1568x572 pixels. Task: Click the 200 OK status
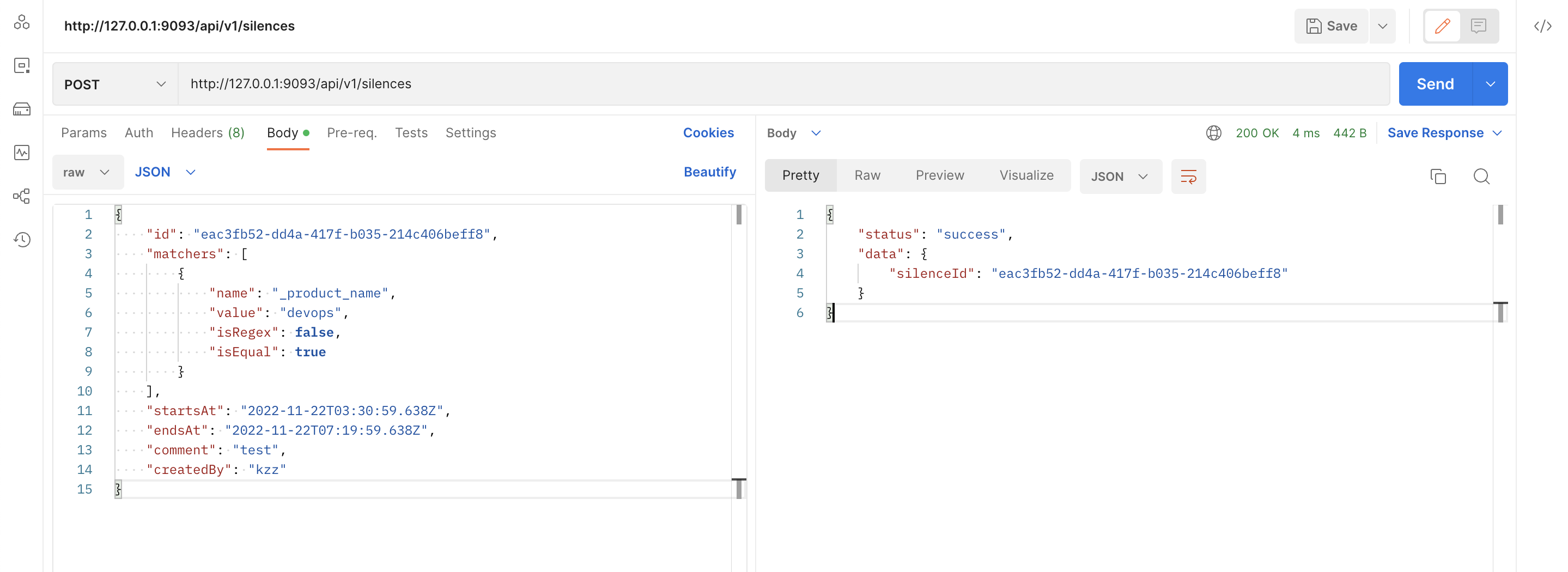(x=1257, y=133)
